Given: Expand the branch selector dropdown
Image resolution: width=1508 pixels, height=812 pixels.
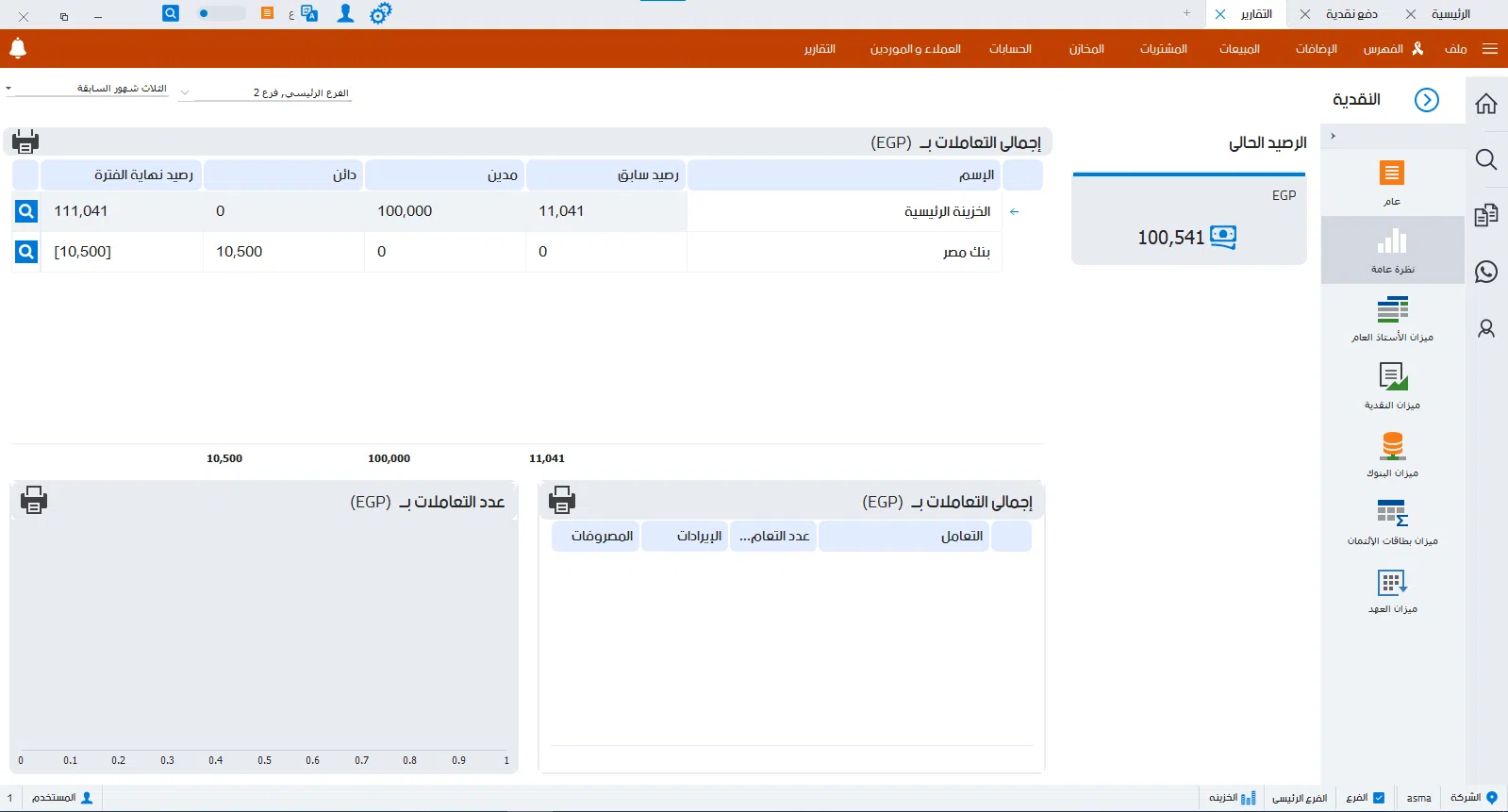Looking at the screenshot, I should (x=185, y=93).
